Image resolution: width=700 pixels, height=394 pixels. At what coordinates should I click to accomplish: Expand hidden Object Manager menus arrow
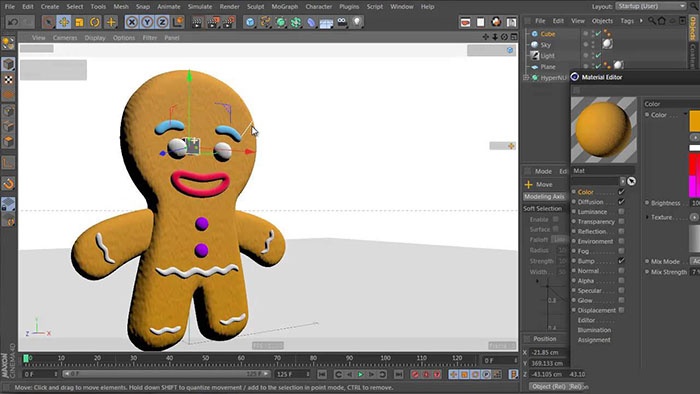pos(641,21)
